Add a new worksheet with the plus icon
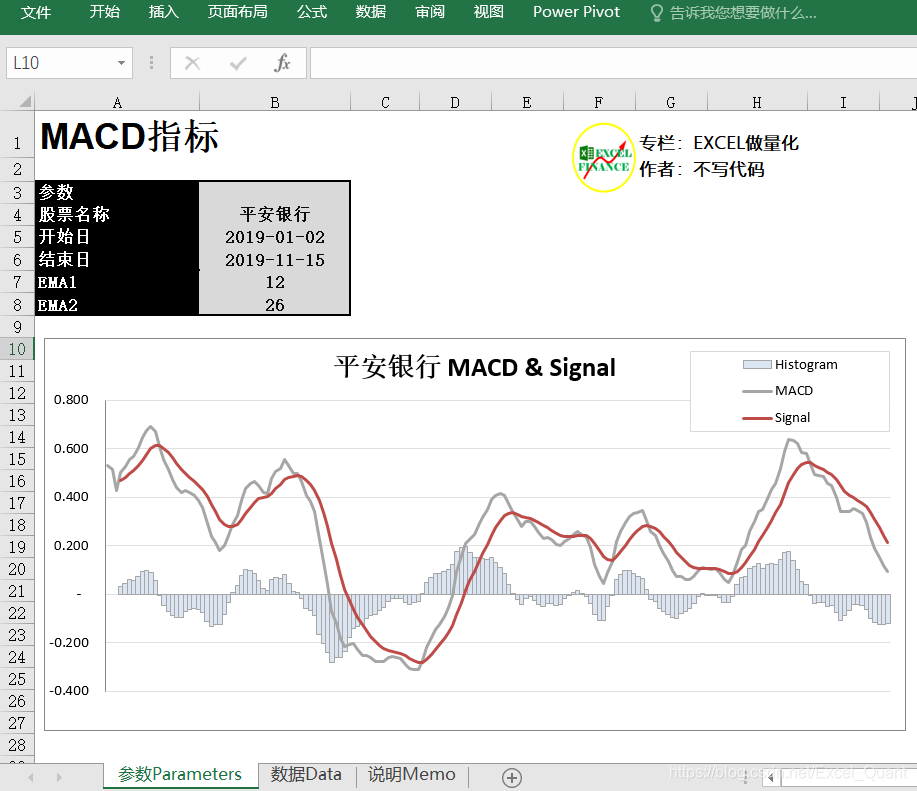917x791 pixels. (511, 777)
